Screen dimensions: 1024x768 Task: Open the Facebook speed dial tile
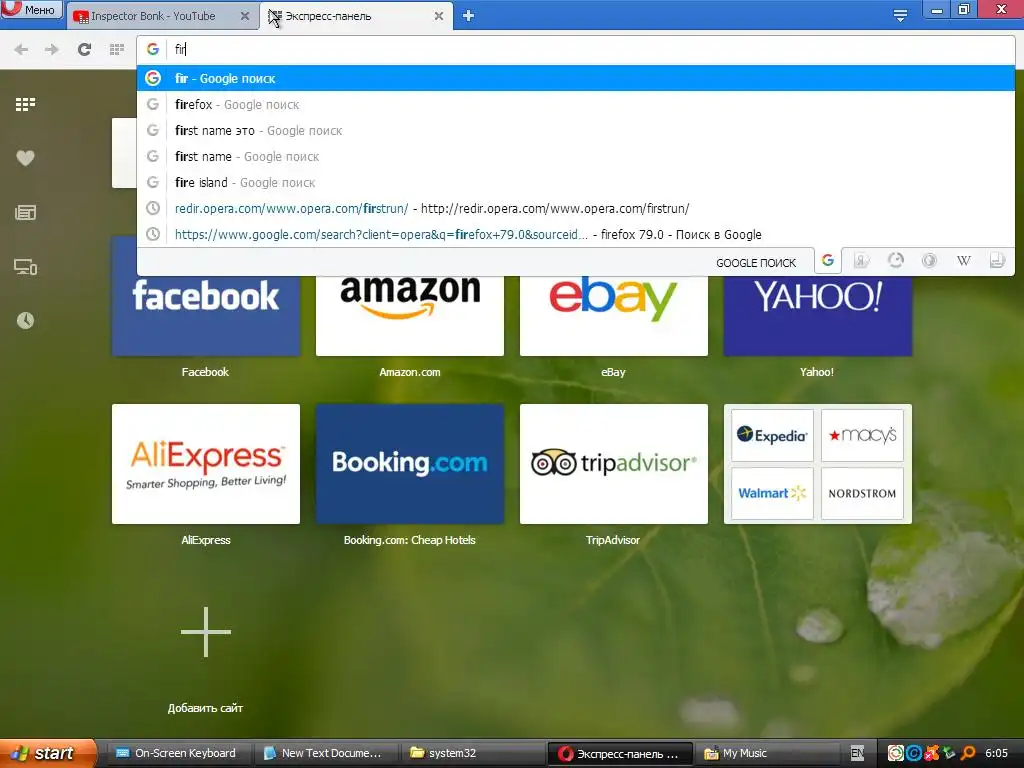coord(206,315)
